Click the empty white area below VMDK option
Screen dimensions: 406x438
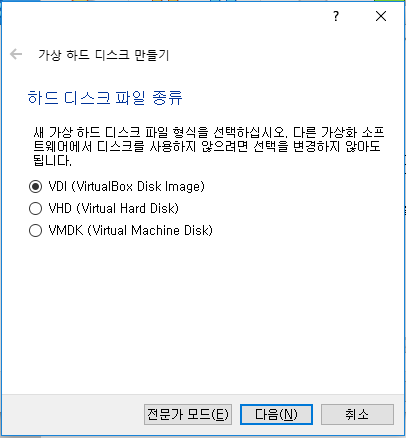[x=203, y=313]
